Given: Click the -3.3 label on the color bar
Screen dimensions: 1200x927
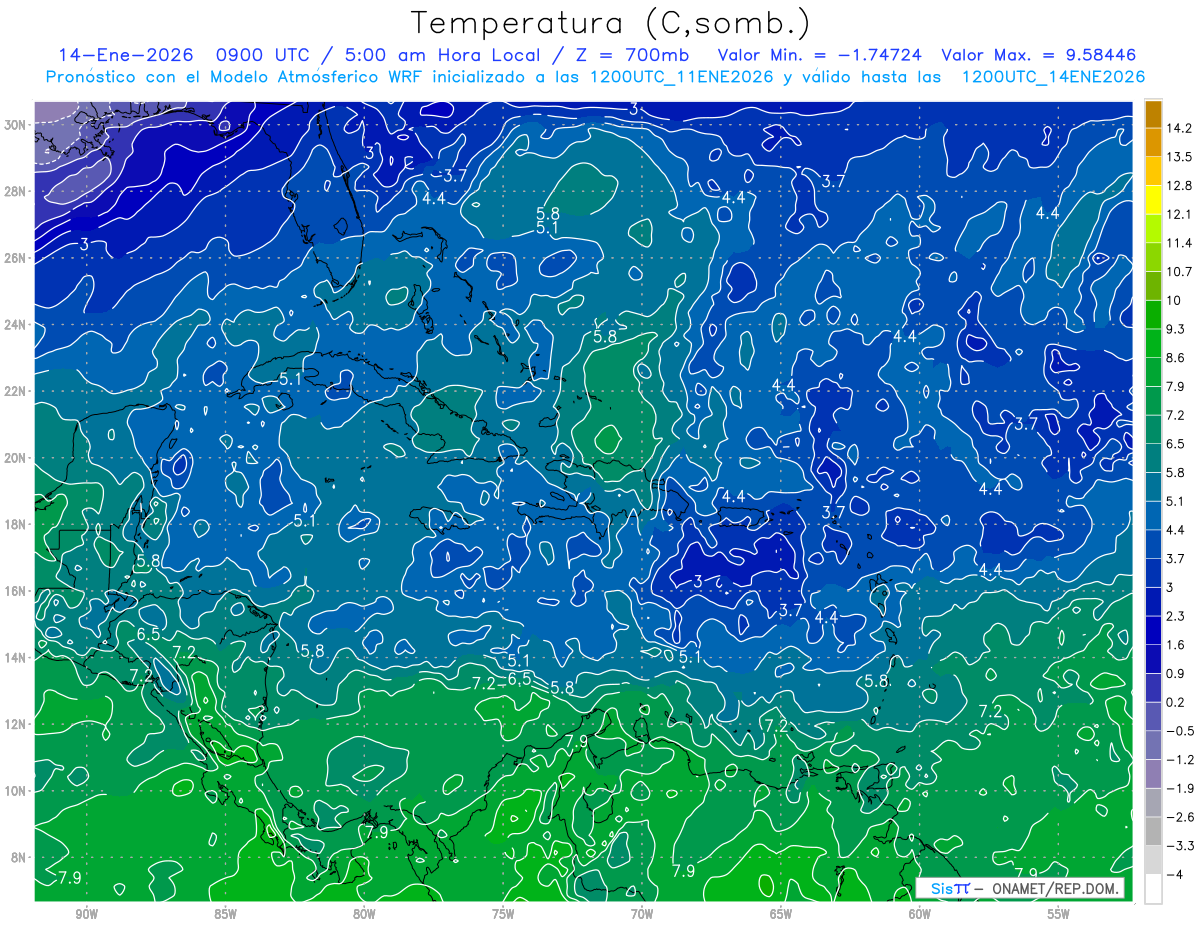Looking at the screenshot, I should click(1179, 846).
